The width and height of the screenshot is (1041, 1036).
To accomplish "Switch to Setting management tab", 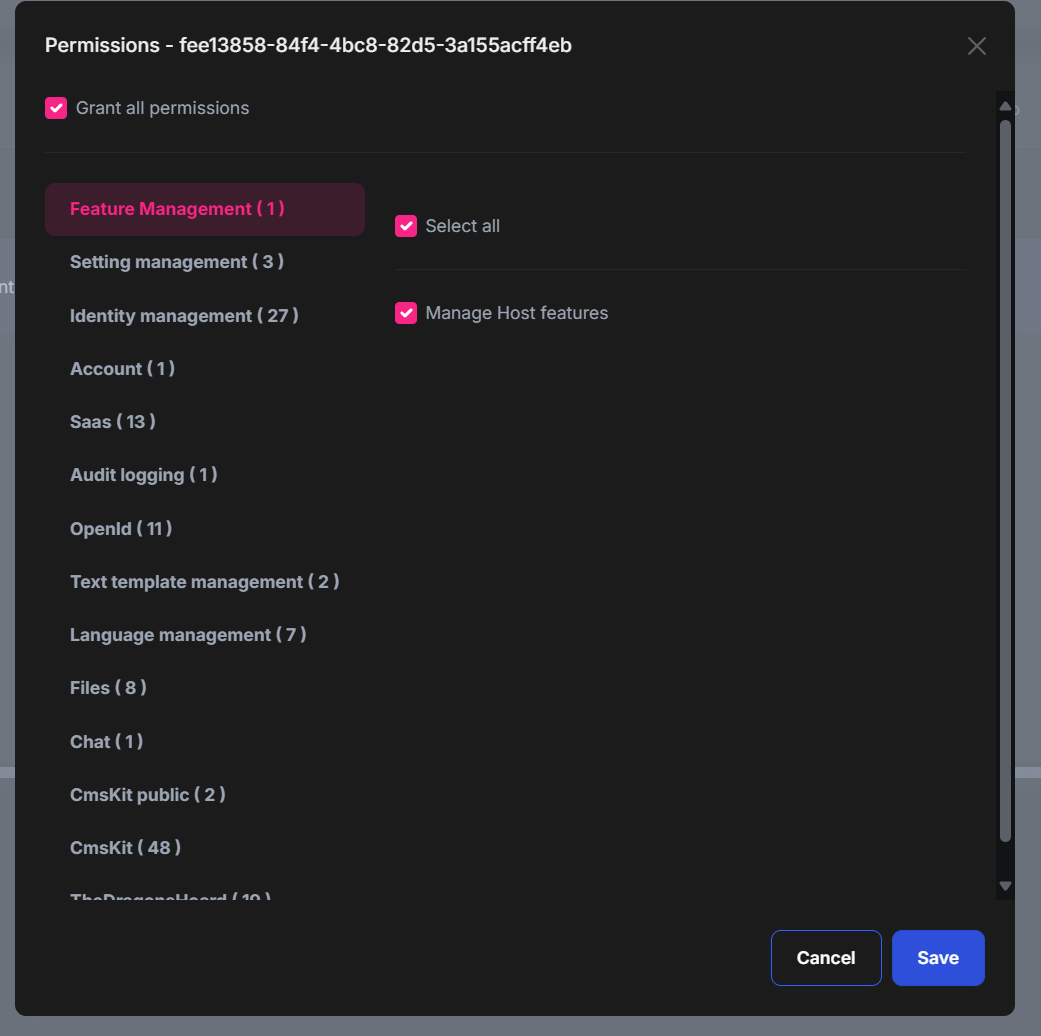I will (177, 262).
